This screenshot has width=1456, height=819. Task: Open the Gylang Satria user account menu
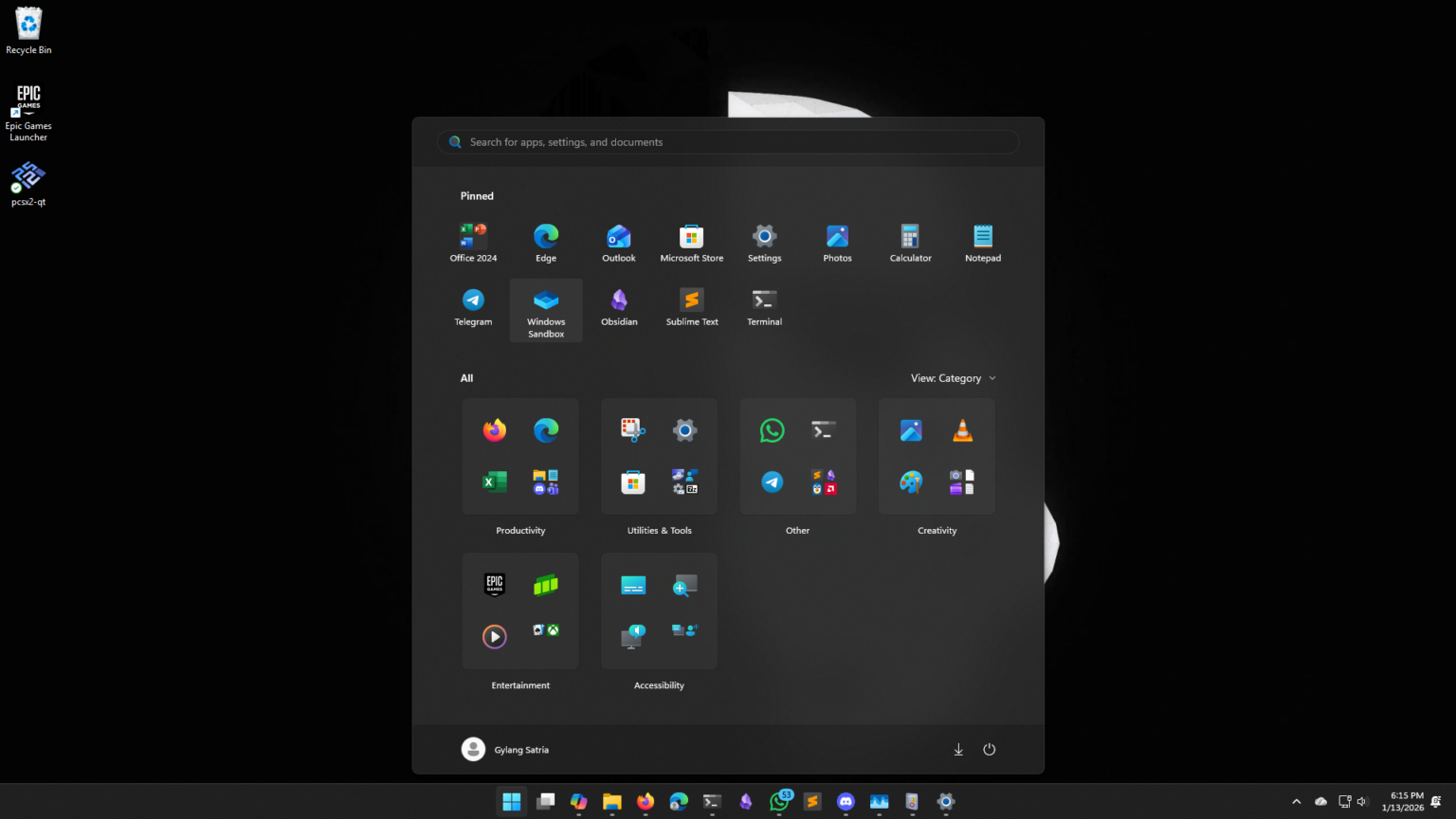(x=505, y=750)
